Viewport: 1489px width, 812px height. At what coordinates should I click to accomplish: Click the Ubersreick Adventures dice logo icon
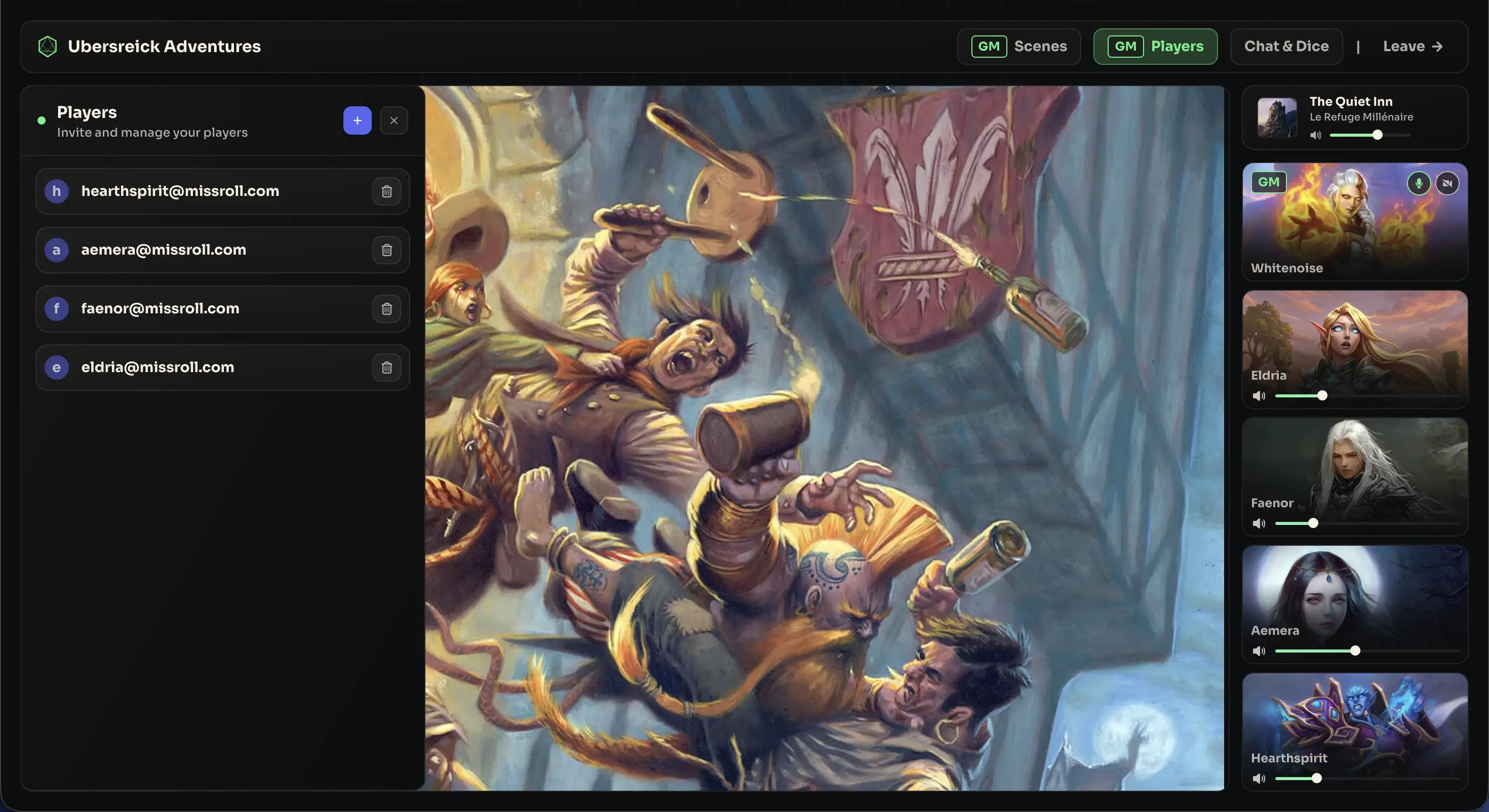[48, 46]
